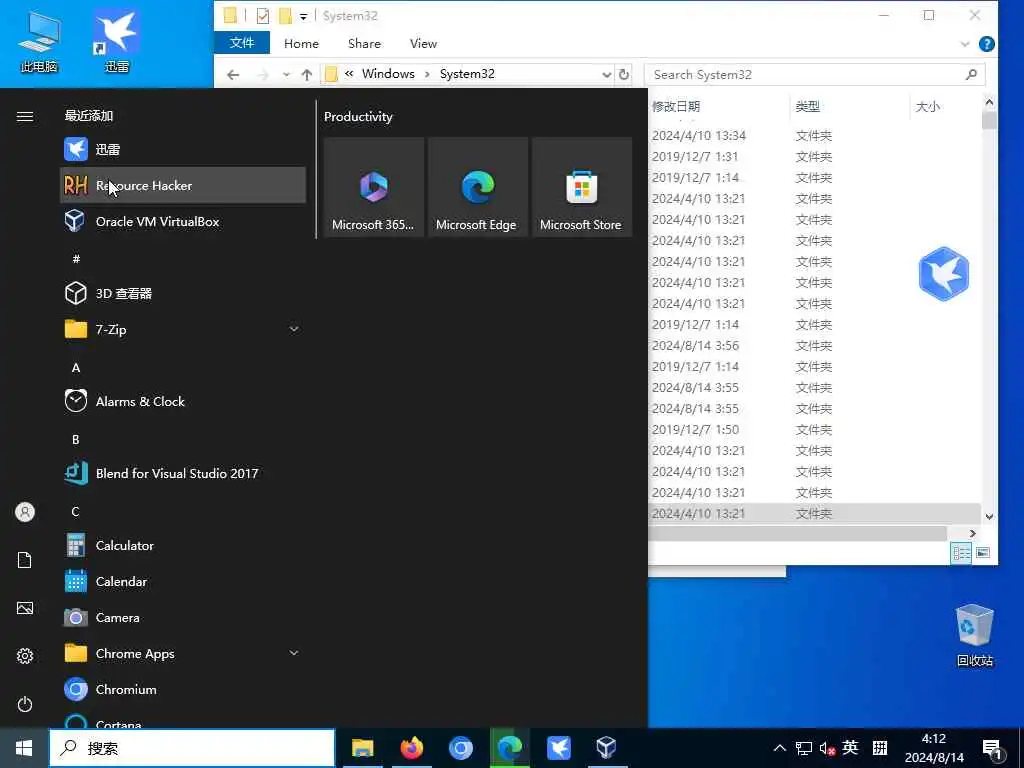Open Oracle VM VirtualBox in Start menu
Image resolution: width=1024 pixels, height=768 pixels.
[183, 221]
